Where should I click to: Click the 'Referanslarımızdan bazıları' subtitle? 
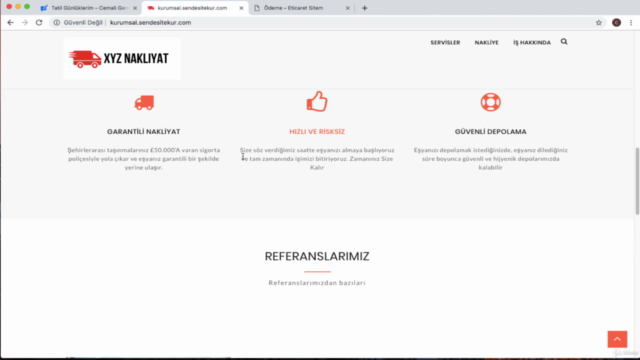(x=317, y=282)
